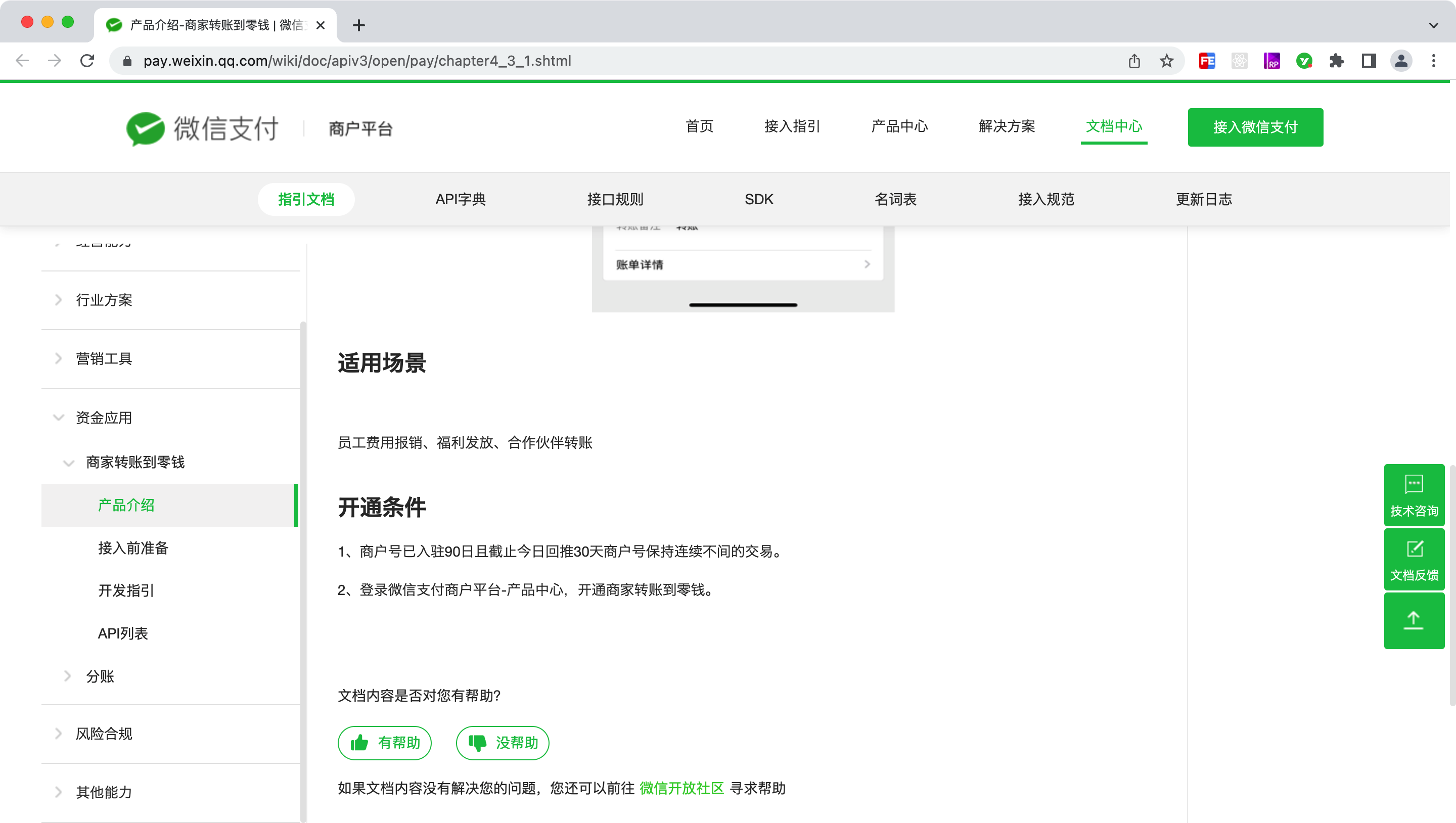This screenshot has height=823, width=1456.
Task: Click the thumbs-up 有帮助 button
Action: point(384,743)
